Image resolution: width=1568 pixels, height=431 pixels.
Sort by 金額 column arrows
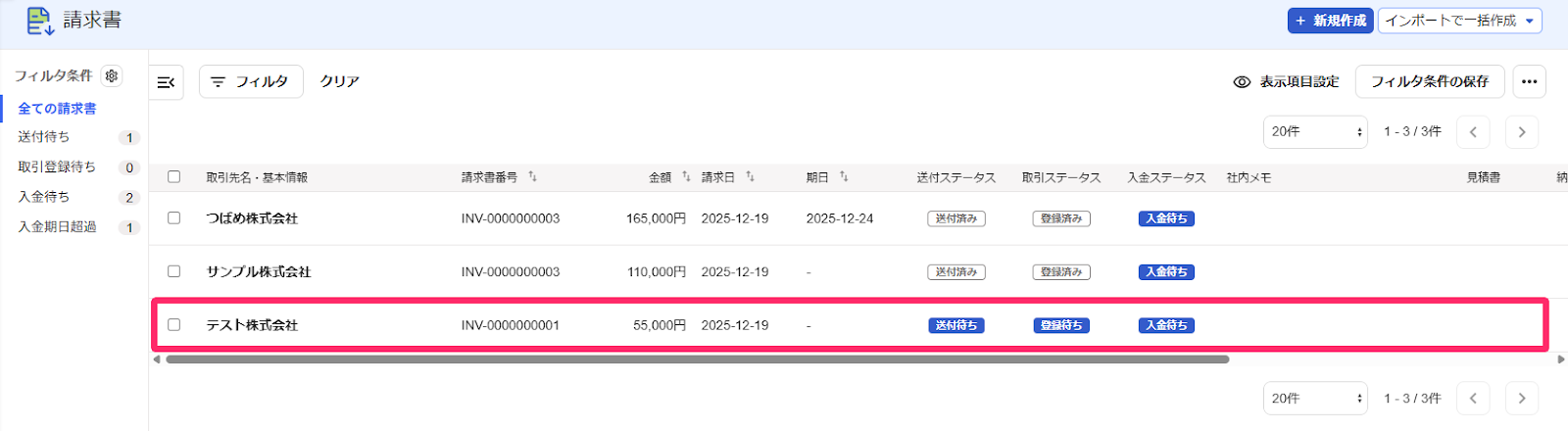686,176
